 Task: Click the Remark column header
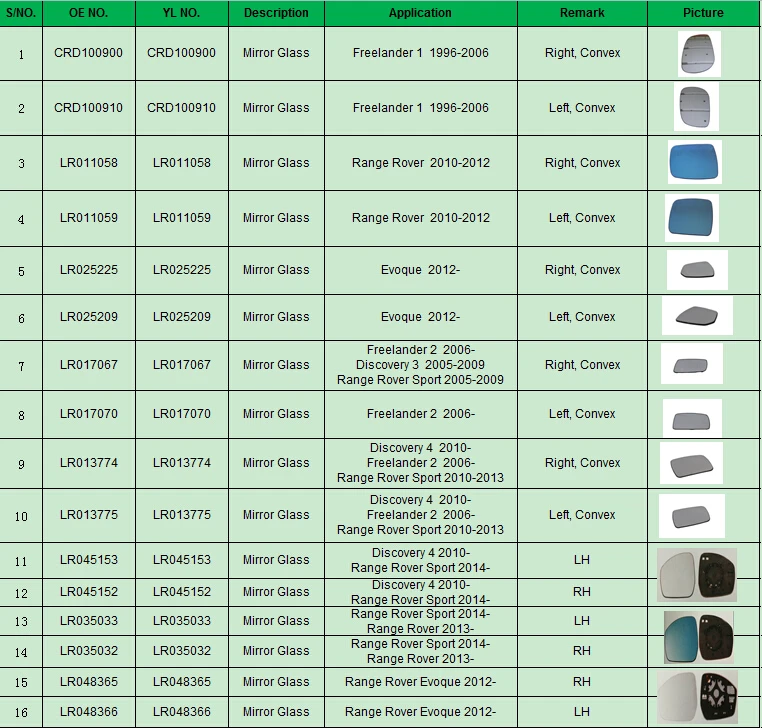(x=582, y=13)
